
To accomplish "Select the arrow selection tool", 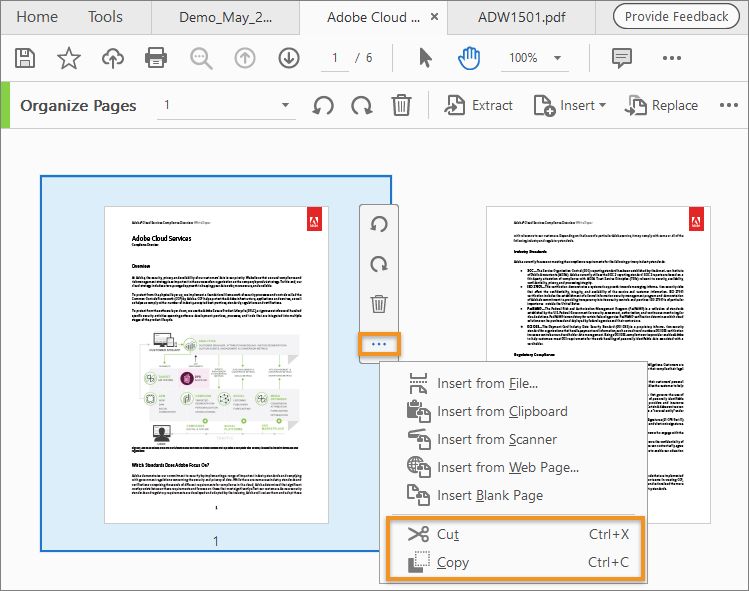I will (x=425, y=58).
